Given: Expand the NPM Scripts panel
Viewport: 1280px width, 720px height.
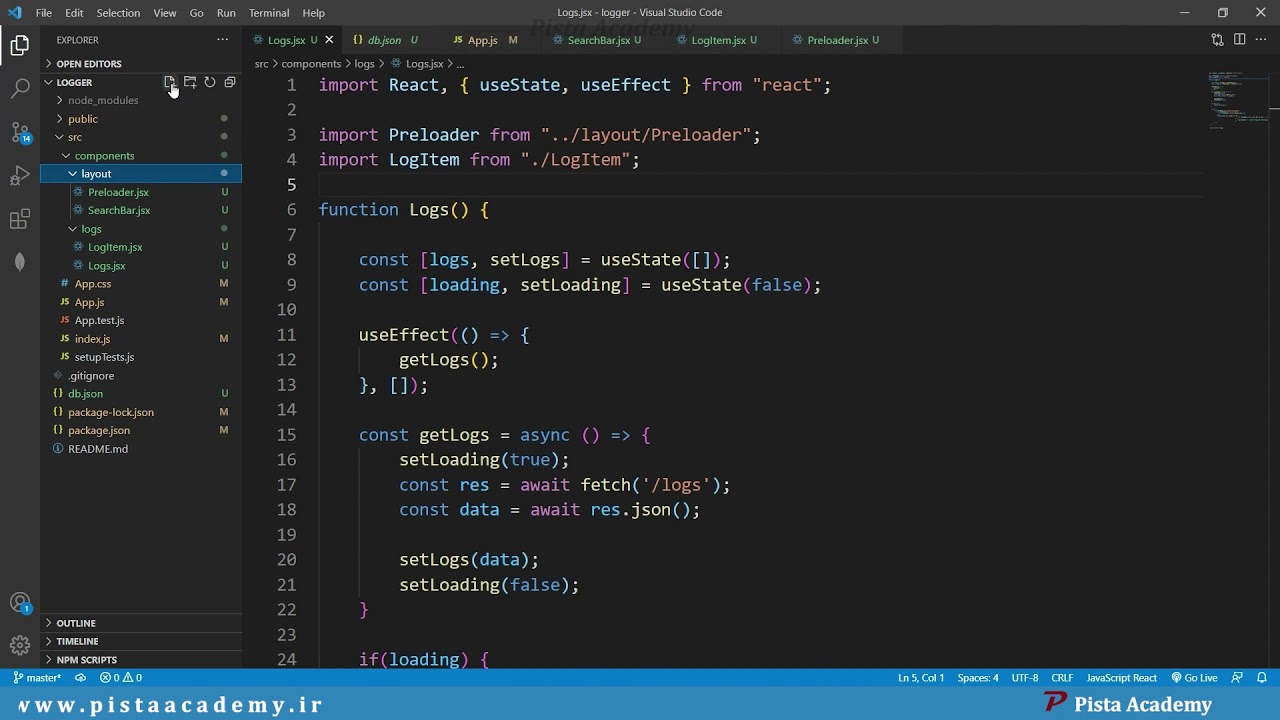Looking at the screenshot, I should pos(141,660).
